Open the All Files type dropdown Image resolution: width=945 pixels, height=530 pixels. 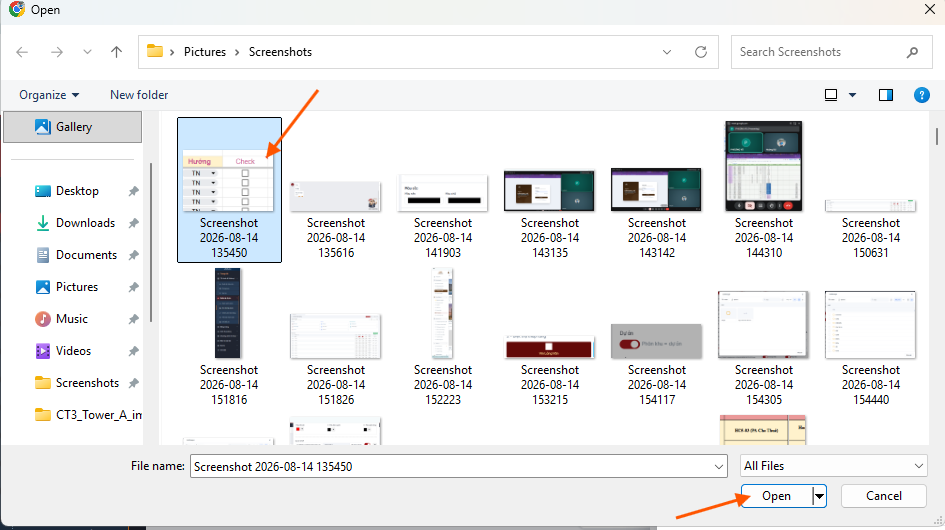tap(834, 466)
